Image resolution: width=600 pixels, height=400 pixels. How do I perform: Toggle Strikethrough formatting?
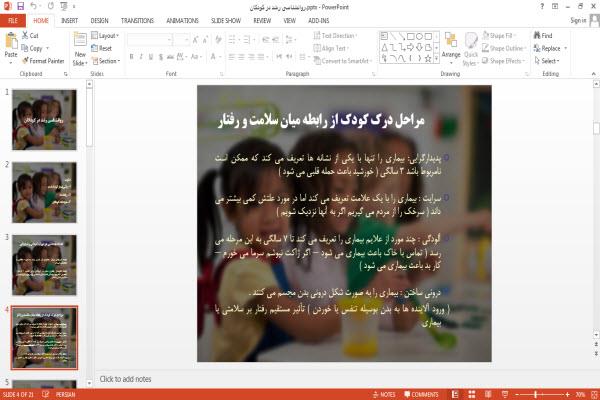point(170,57)
